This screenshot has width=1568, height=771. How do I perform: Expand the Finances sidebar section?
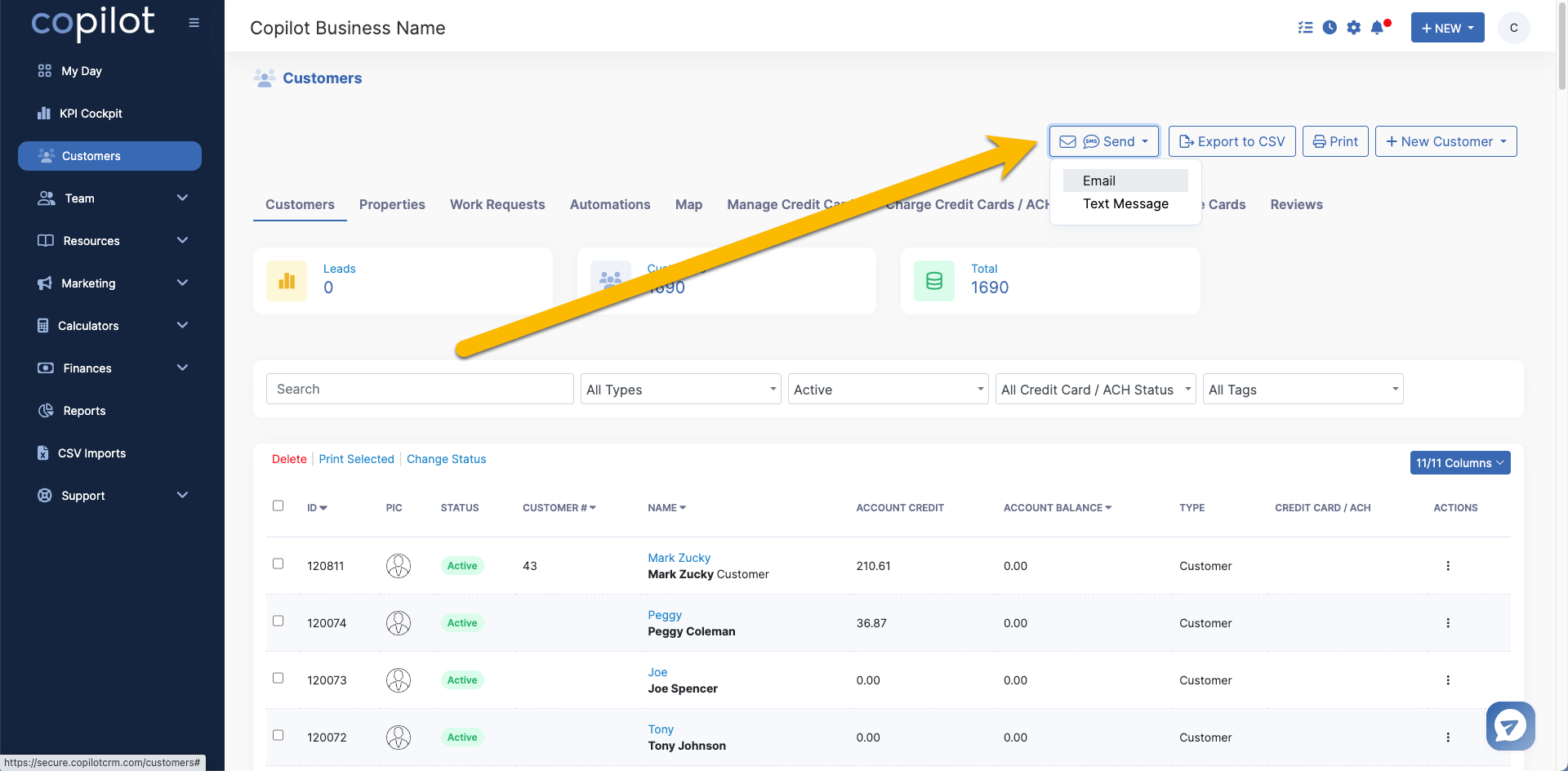109,368
